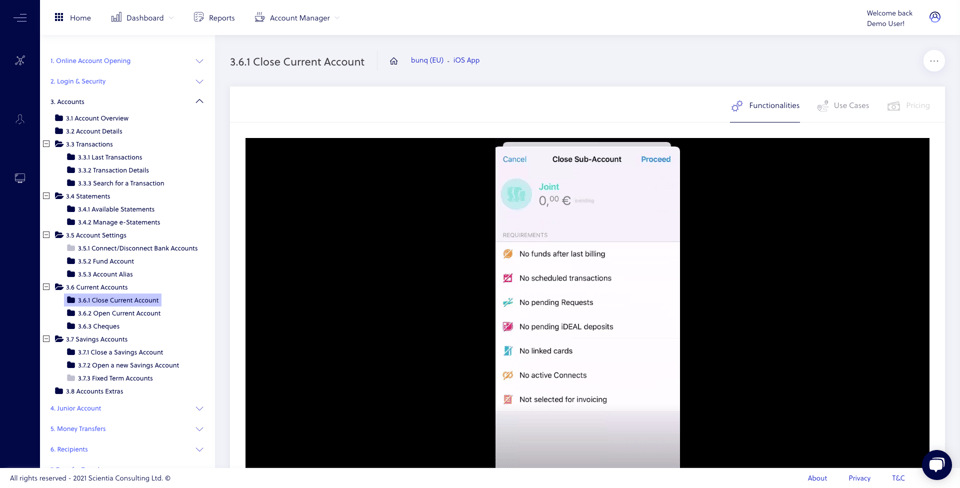Open the Account Manager dropdown menu
Screen dimensions: 960x488
point(297,18)
